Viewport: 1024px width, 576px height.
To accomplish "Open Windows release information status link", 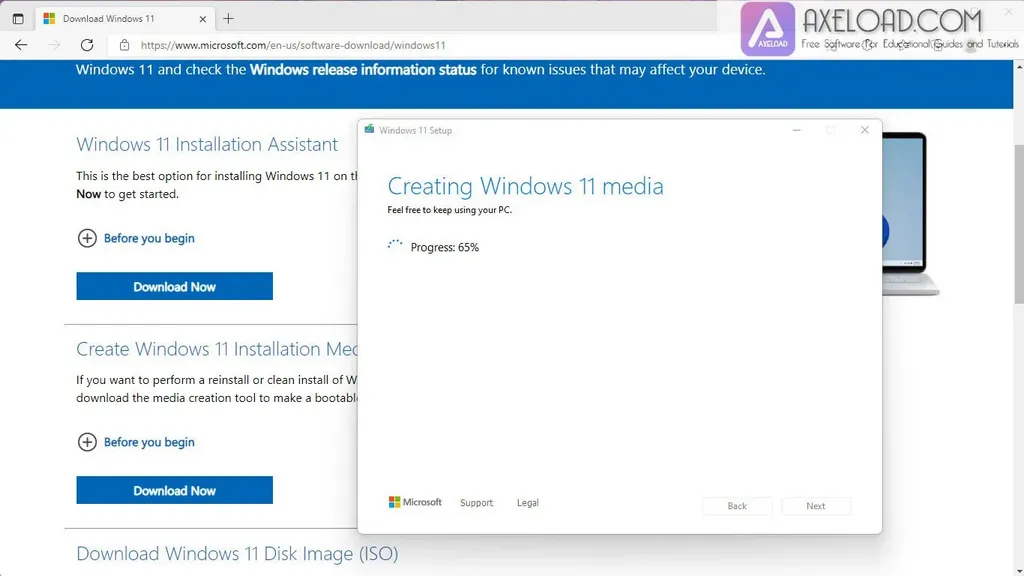I will pos(363,69).
